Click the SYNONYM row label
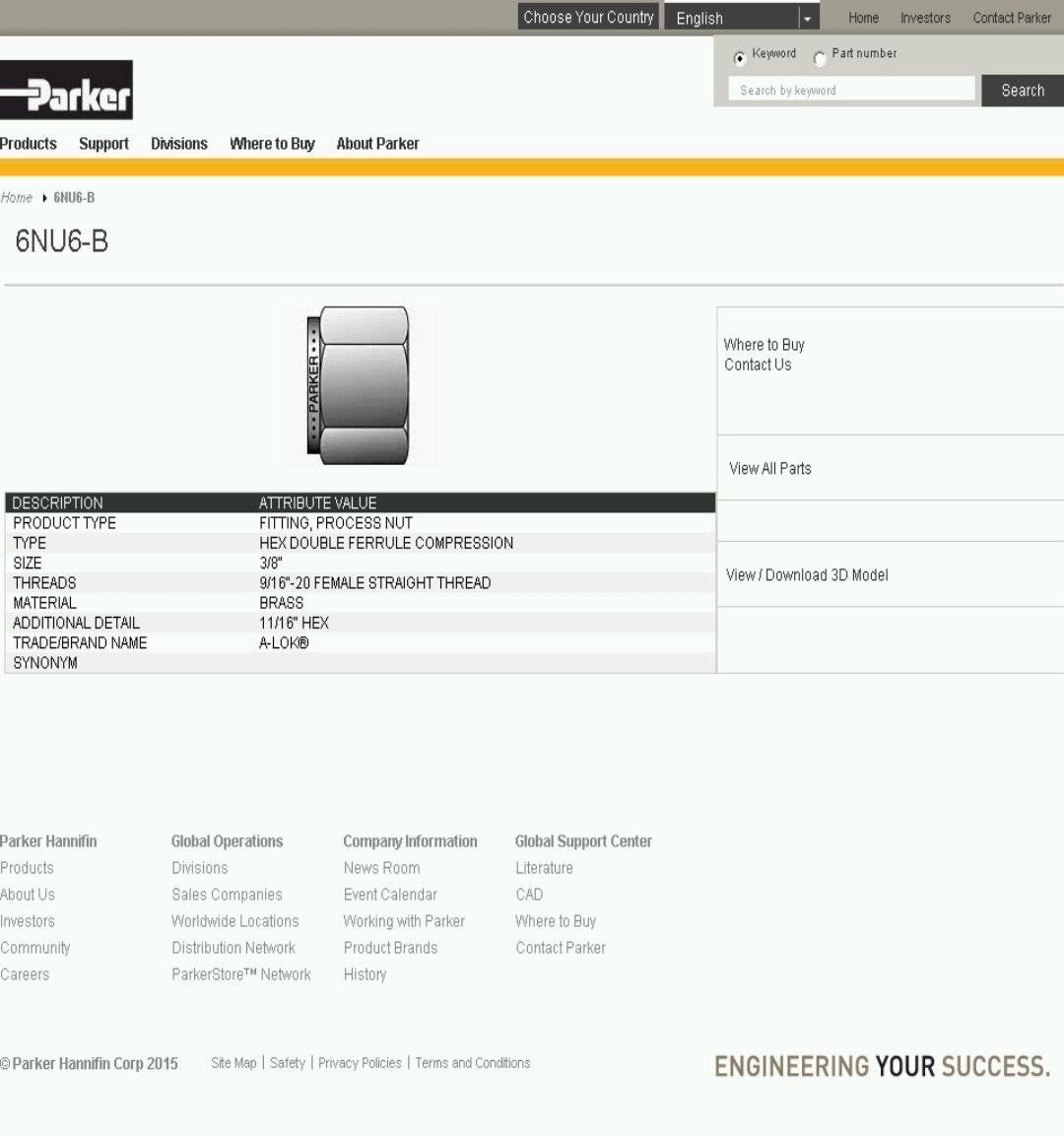 45,663
